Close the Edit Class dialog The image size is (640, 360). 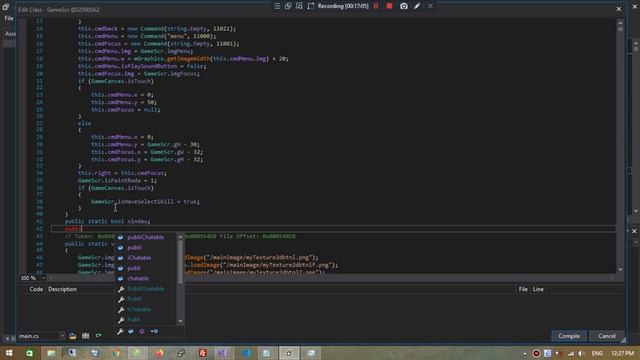(x=619, y=9)
